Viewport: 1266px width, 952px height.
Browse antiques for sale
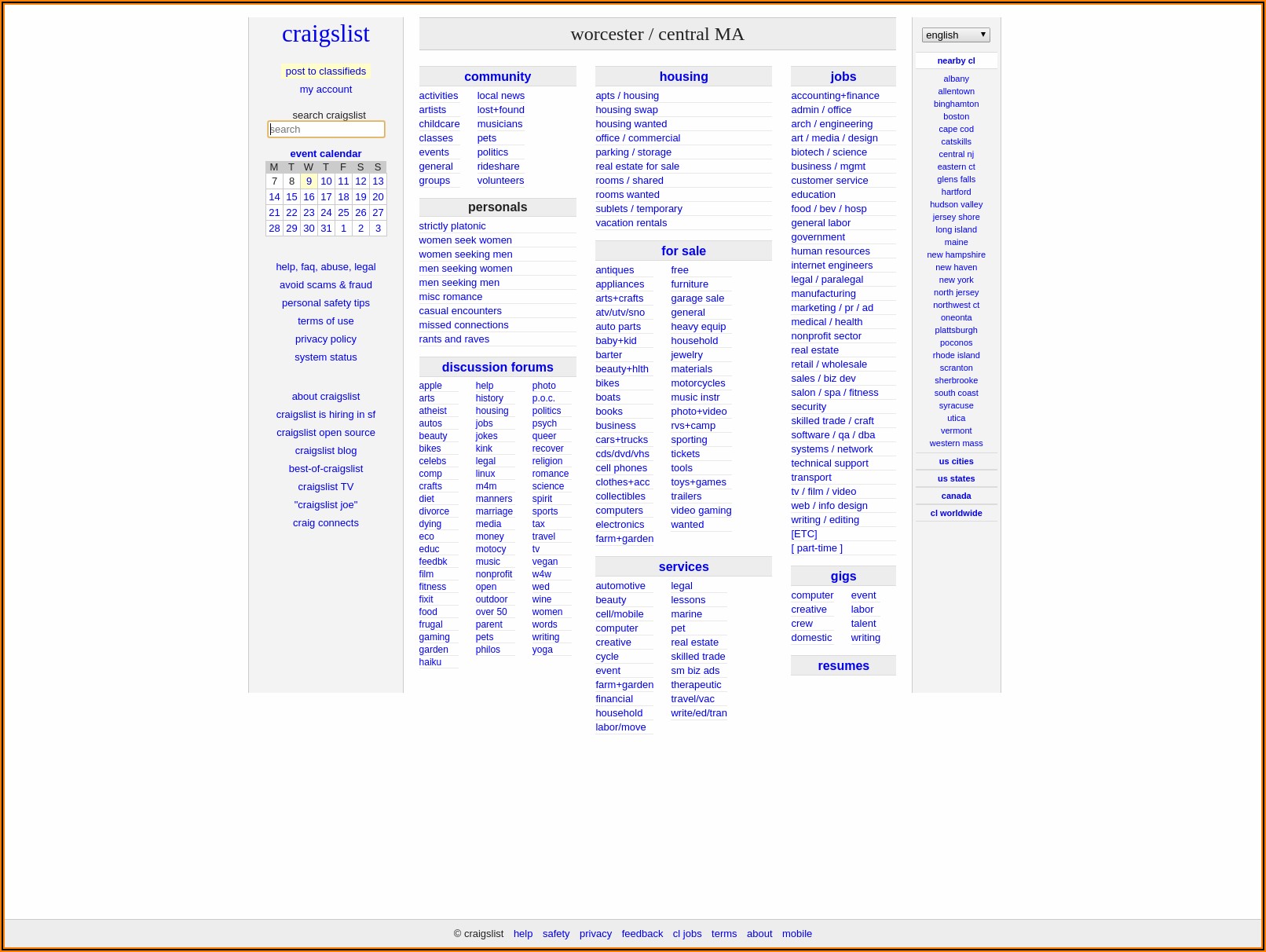[614, 269]
